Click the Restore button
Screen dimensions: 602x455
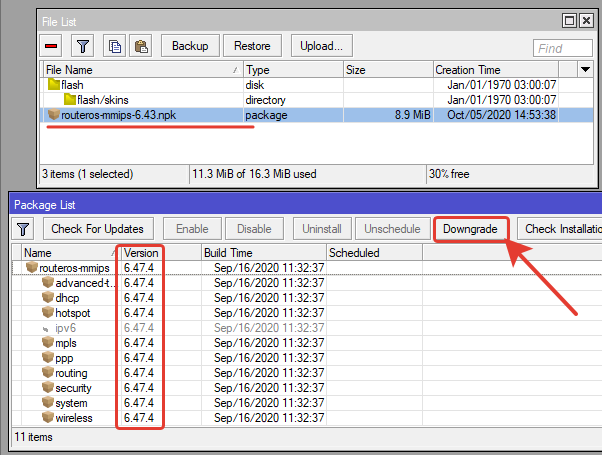(x=252, y=46)
